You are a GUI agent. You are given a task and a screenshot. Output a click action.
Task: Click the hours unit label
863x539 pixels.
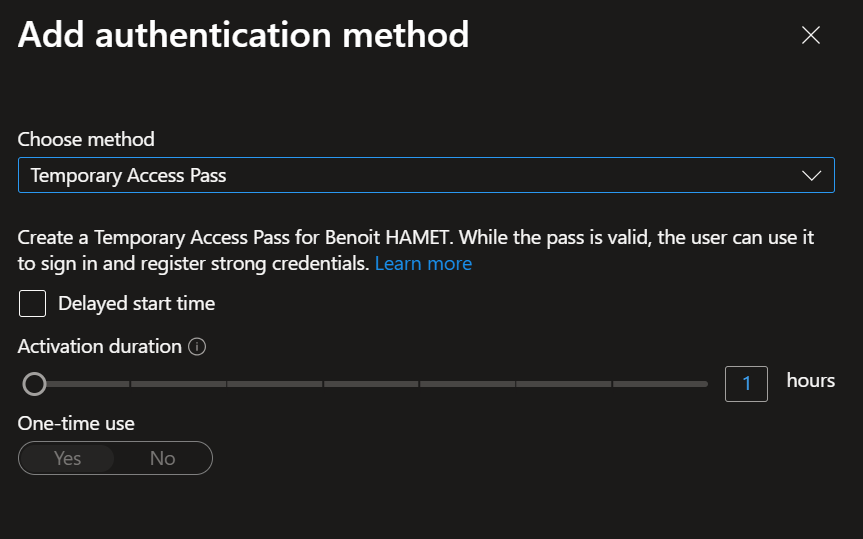(810, 381)
